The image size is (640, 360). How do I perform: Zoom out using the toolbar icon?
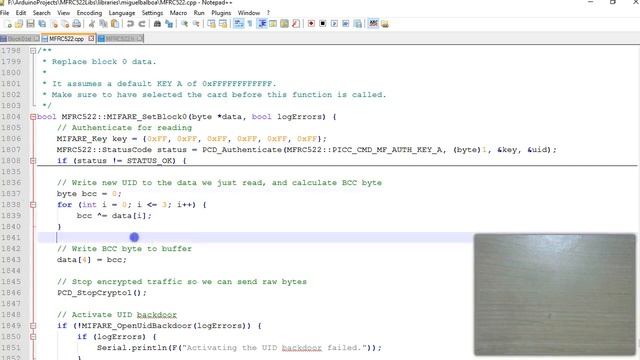point(196,24)
